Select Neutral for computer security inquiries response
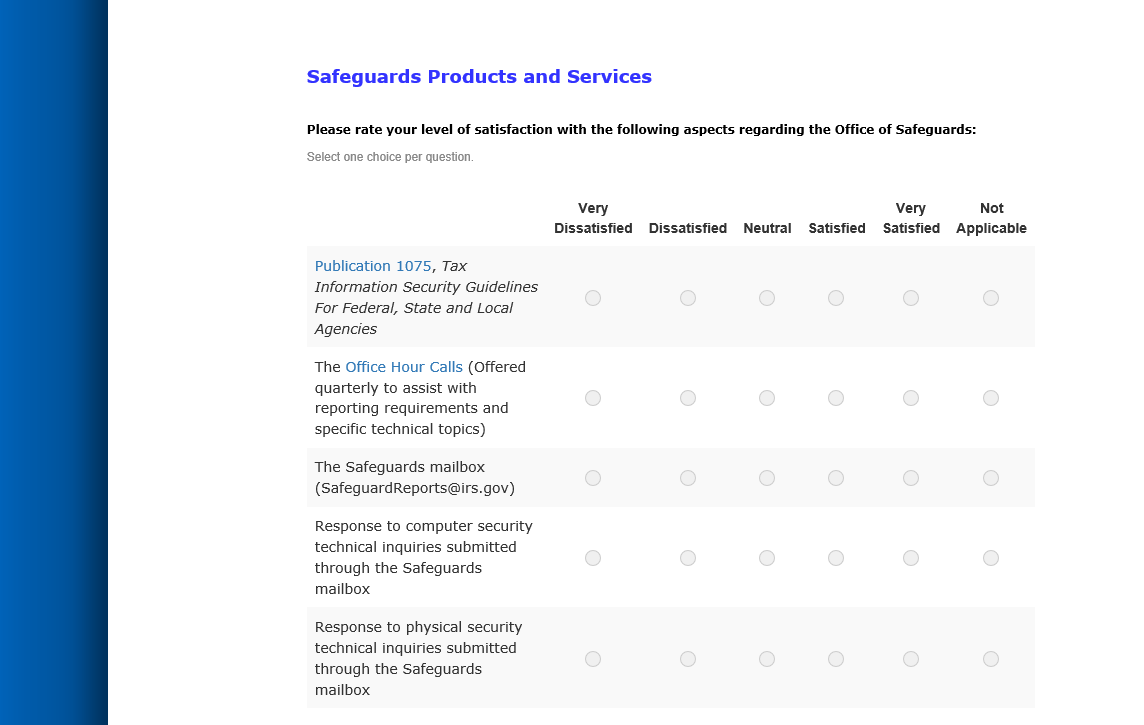 [767, 558]
